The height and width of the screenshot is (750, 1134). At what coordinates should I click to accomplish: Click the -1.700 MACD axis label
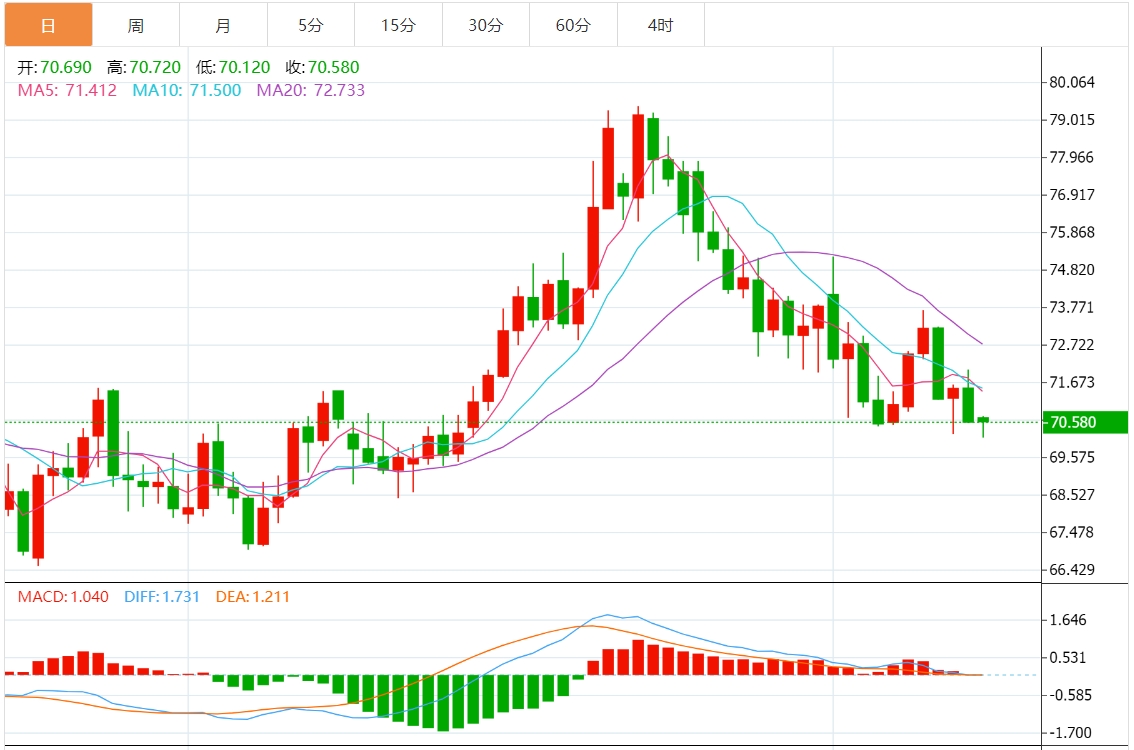(1070, 733)
